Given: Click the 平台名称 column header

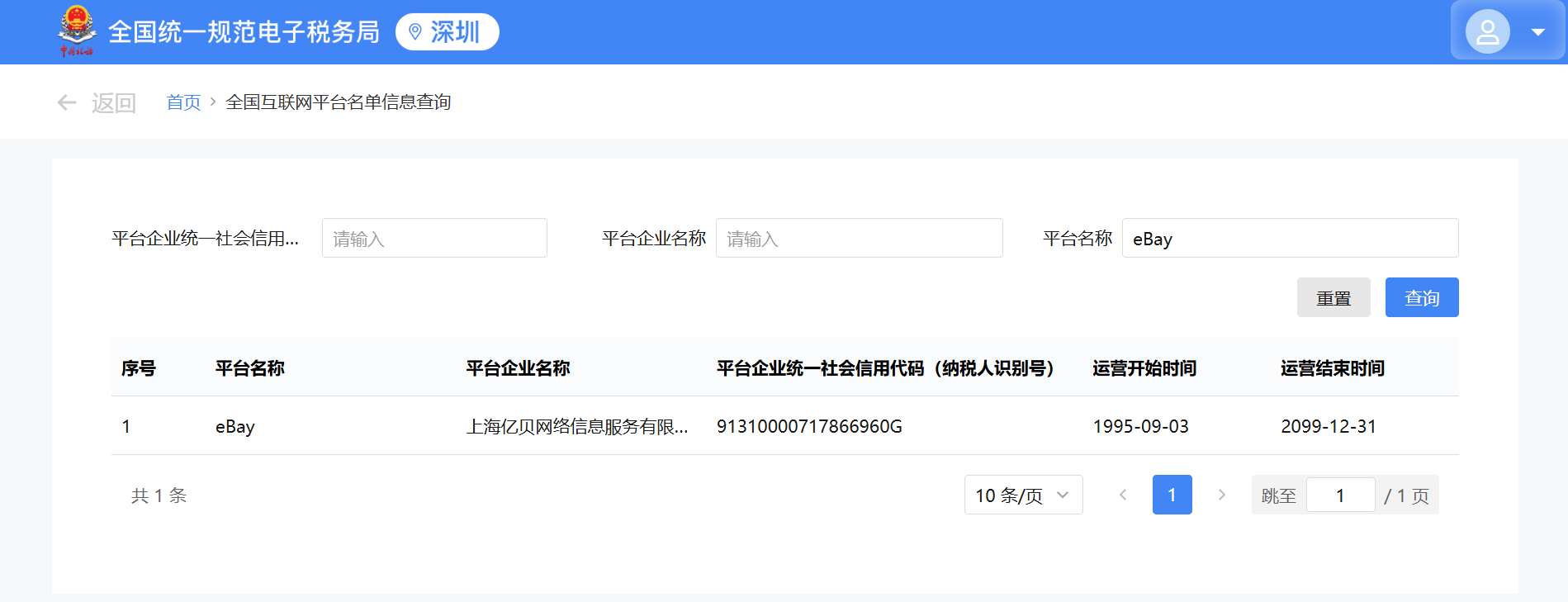Looking at the screenshot, I should click(x=250, y=368).
